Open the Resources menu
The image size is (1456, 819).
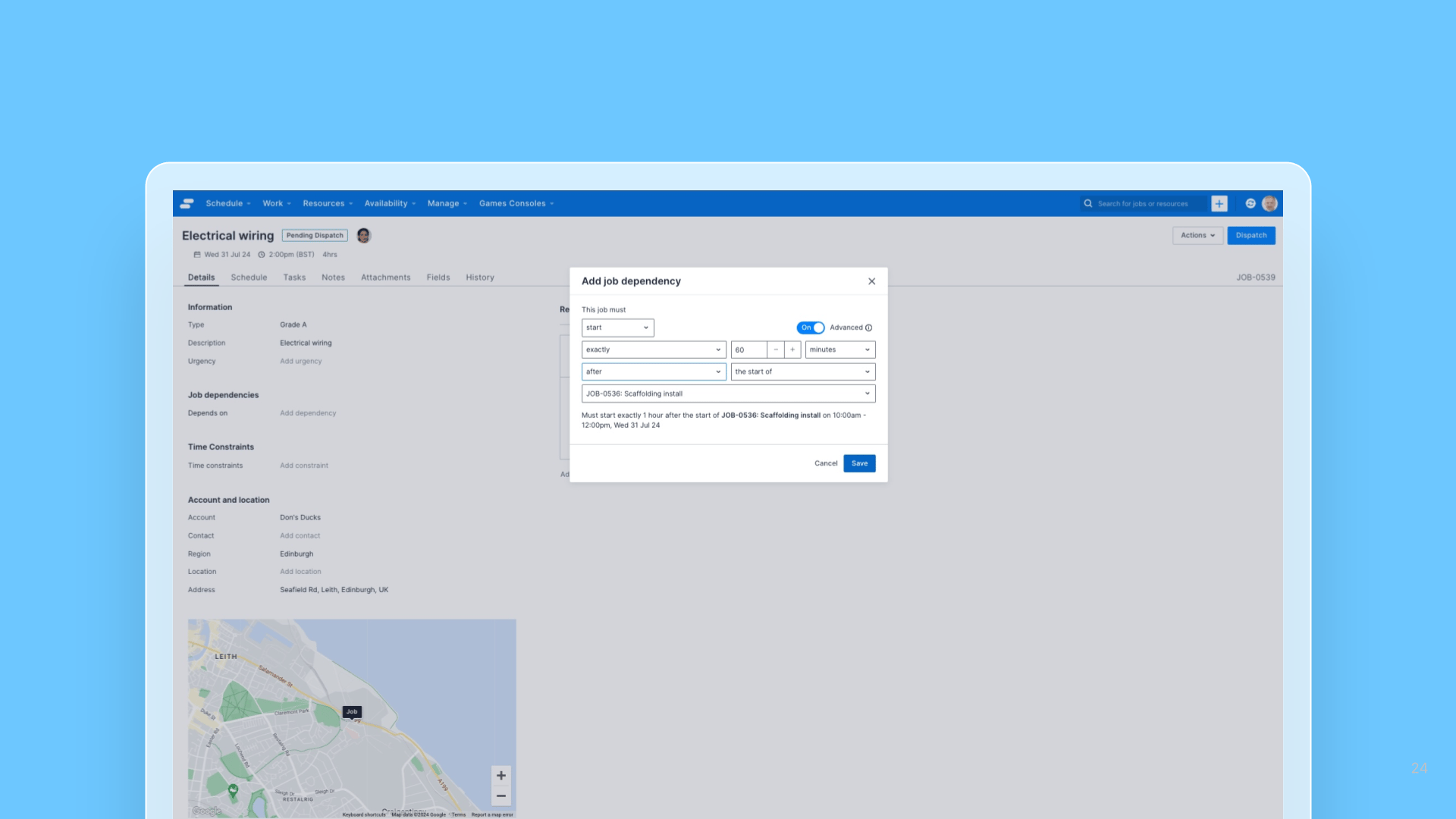pyautogui.click(x=328, y=203)
